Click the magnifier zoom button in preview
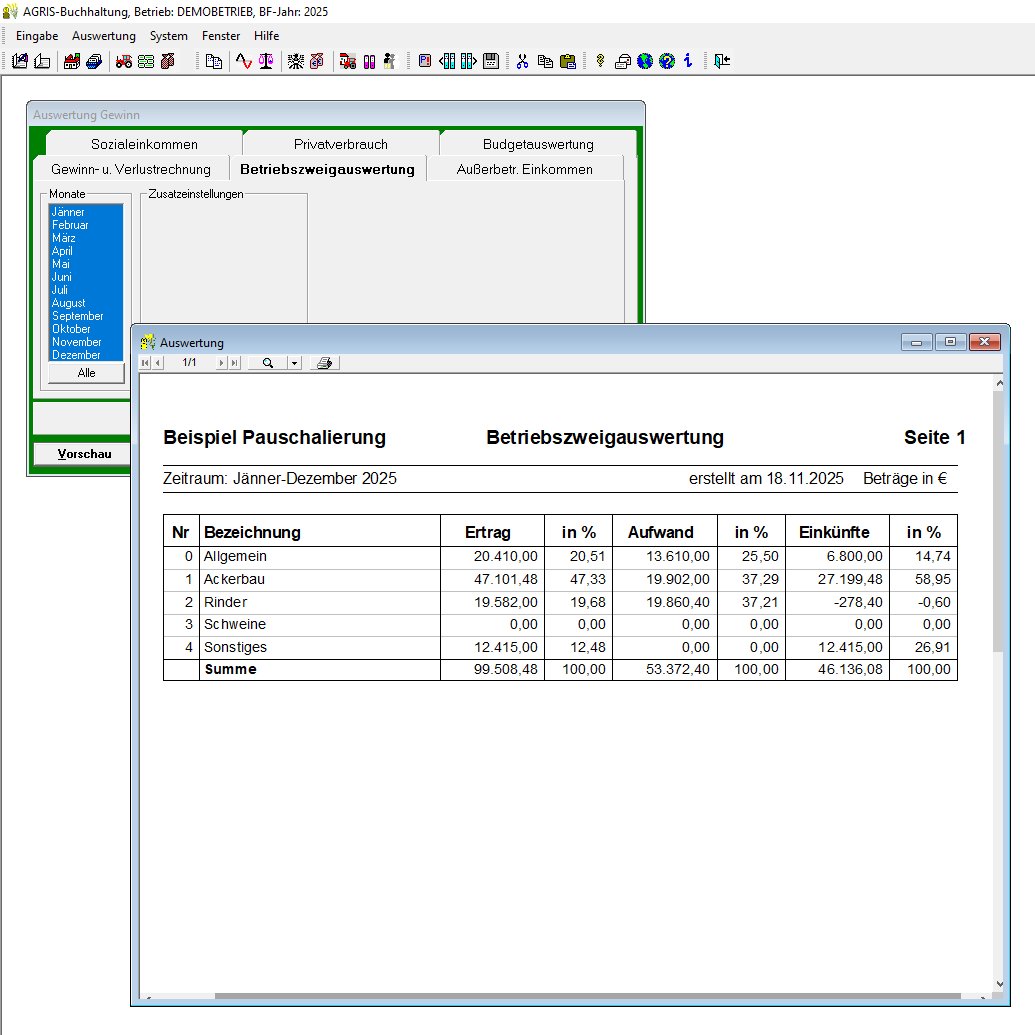Image resolution: width=1035 pixels, height=1035 pixels. (x=267, y=363)
